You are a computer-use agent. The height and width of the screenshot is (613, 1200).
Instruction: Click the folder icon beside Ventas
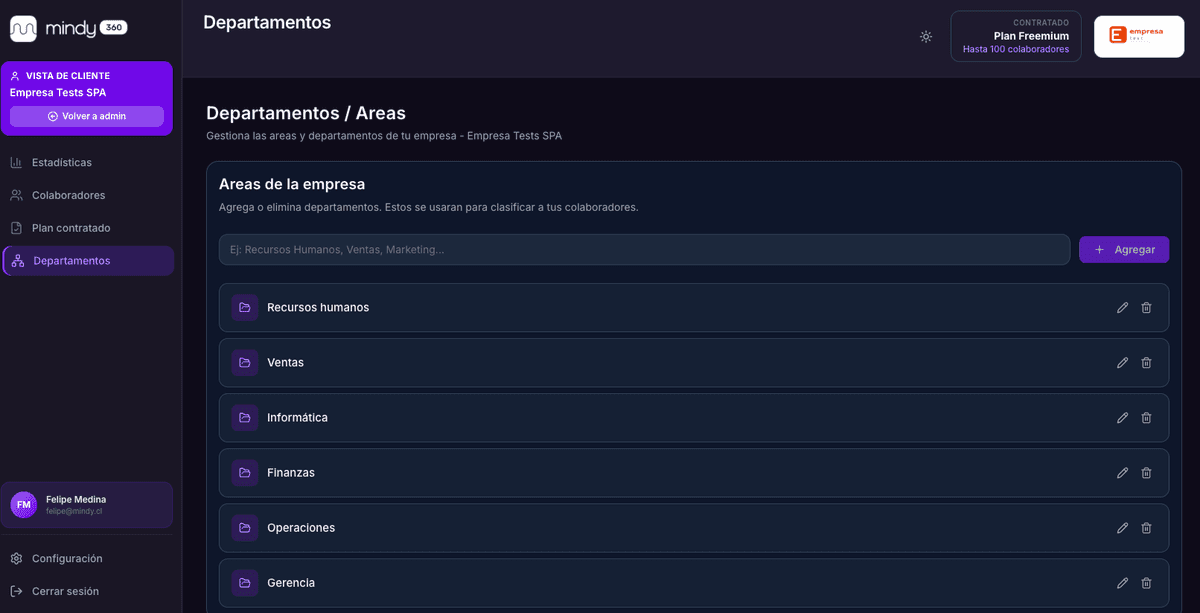tap(245, 363)
